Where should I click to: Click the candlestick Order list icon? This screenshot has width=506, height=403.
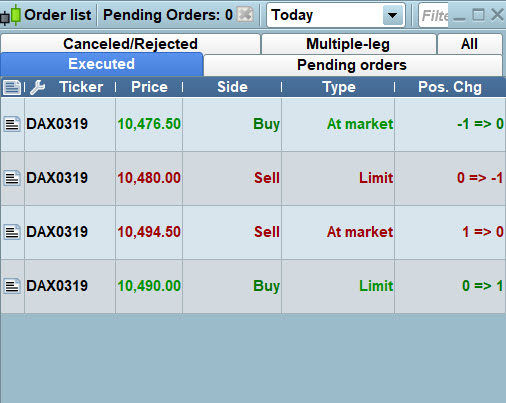(x=10, y=15)
